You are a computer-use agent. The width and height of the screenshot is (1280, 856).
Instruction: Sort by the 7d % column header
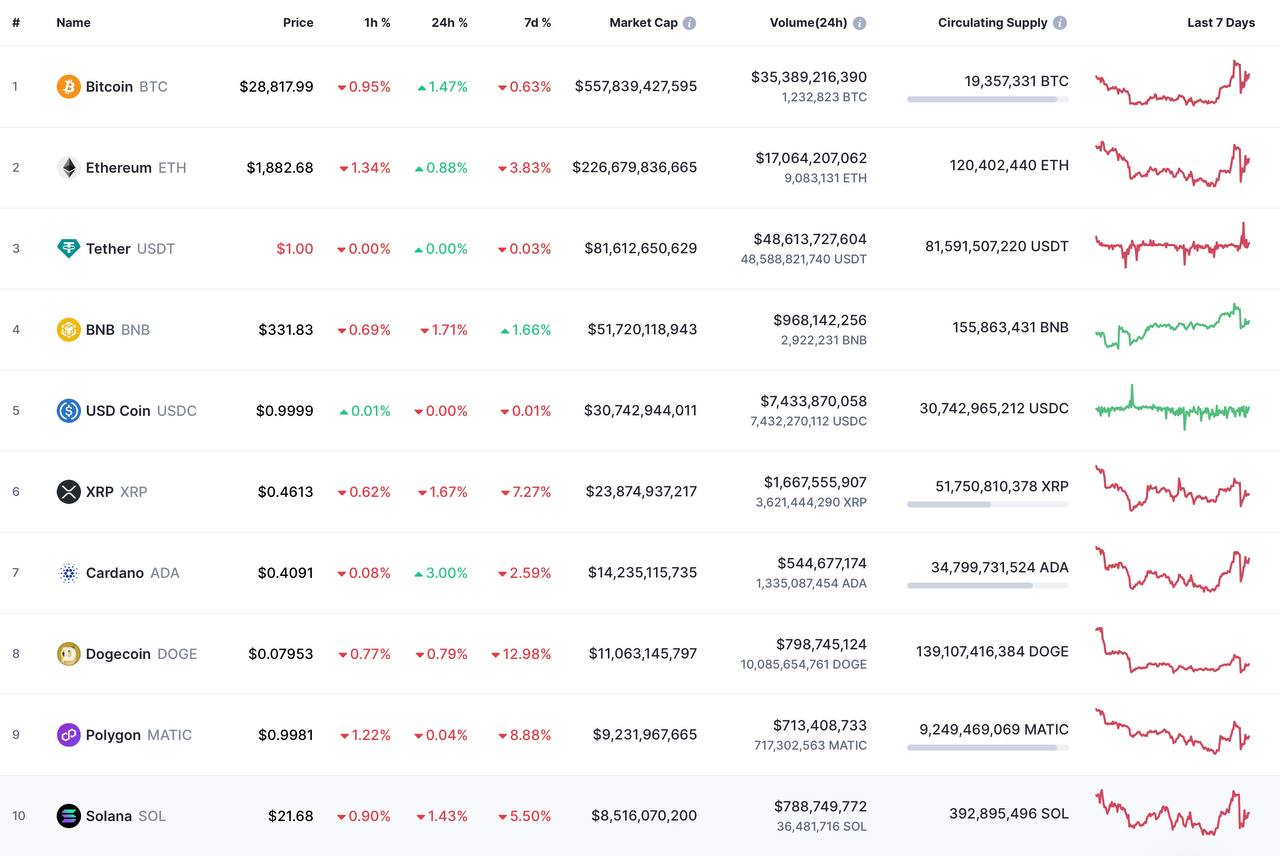(537, 22)
